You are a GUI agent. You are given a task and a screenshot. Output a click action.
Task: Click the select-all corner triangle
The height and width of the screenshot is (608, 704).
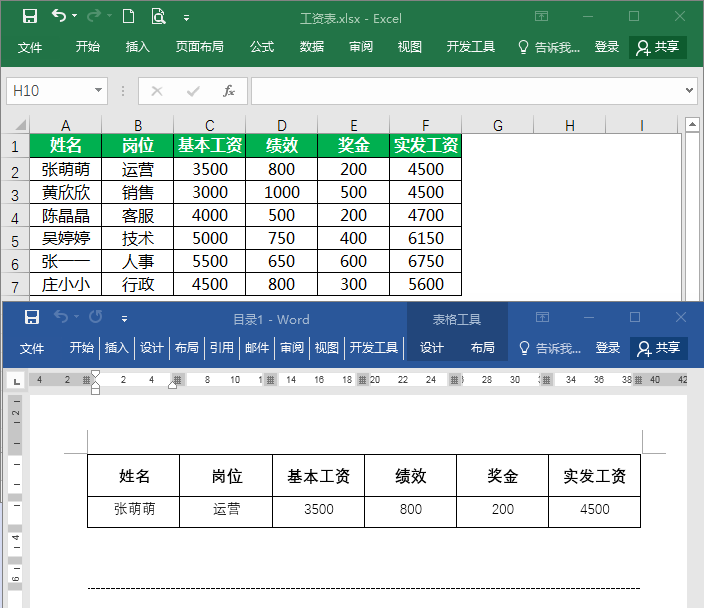click(20, 124)
